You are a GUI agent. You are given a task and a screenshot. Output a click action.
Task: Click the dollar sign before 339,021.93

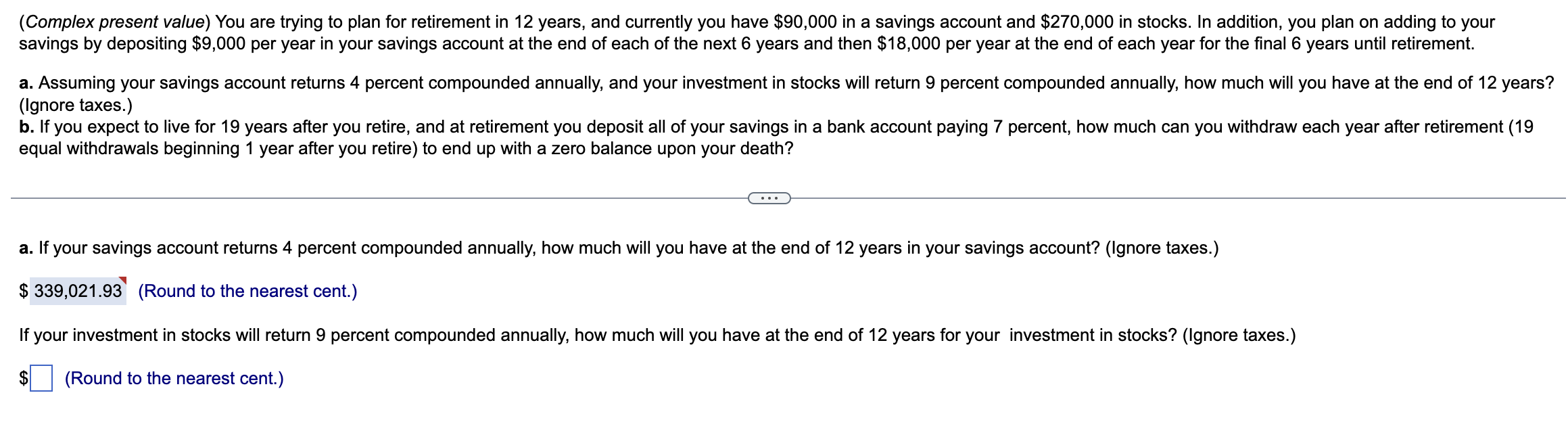tap(24, 291)
